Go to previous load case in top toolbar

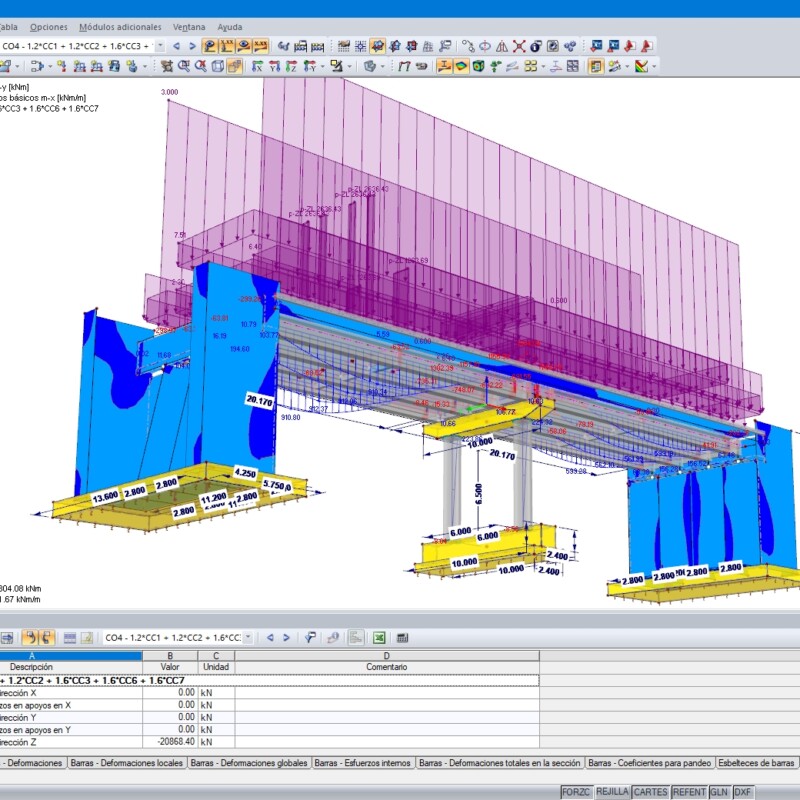[177, 46]
